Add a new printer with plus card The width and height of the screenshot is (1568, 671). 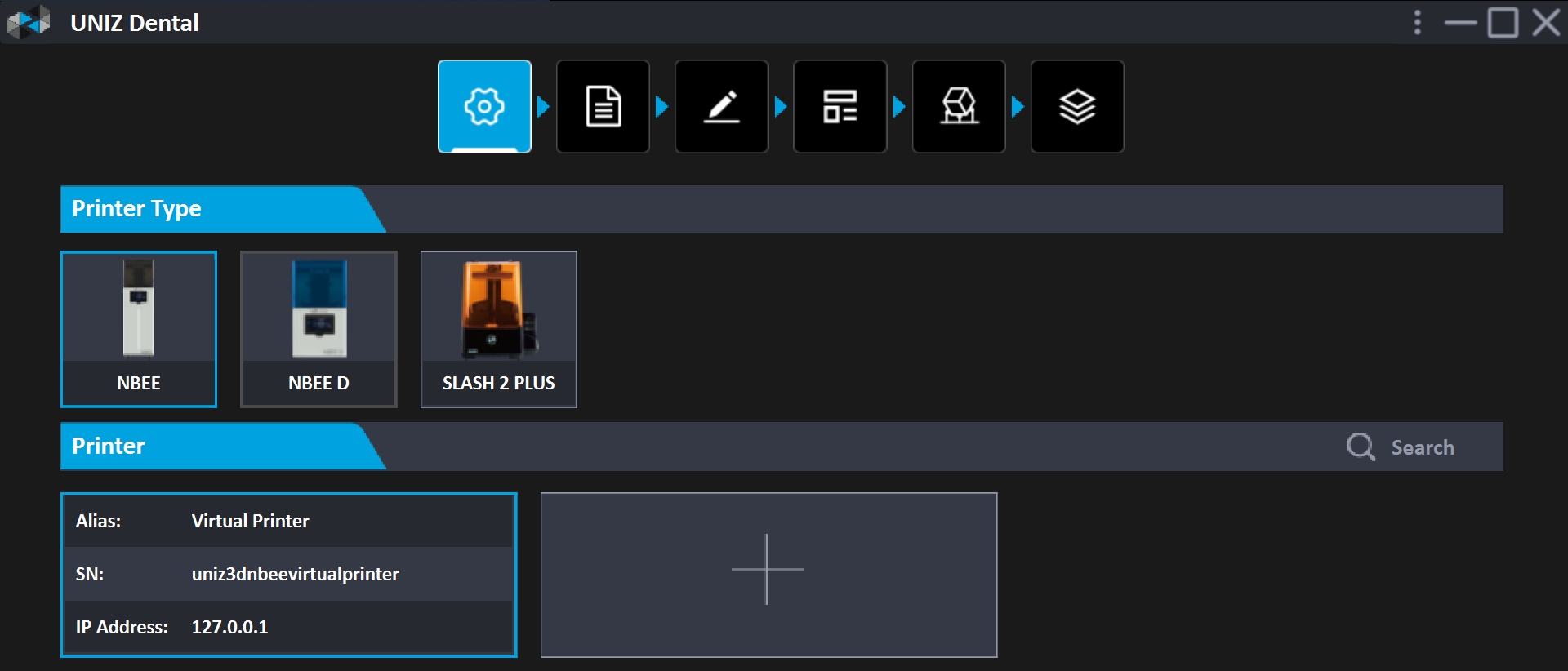[x=768, y=575]
